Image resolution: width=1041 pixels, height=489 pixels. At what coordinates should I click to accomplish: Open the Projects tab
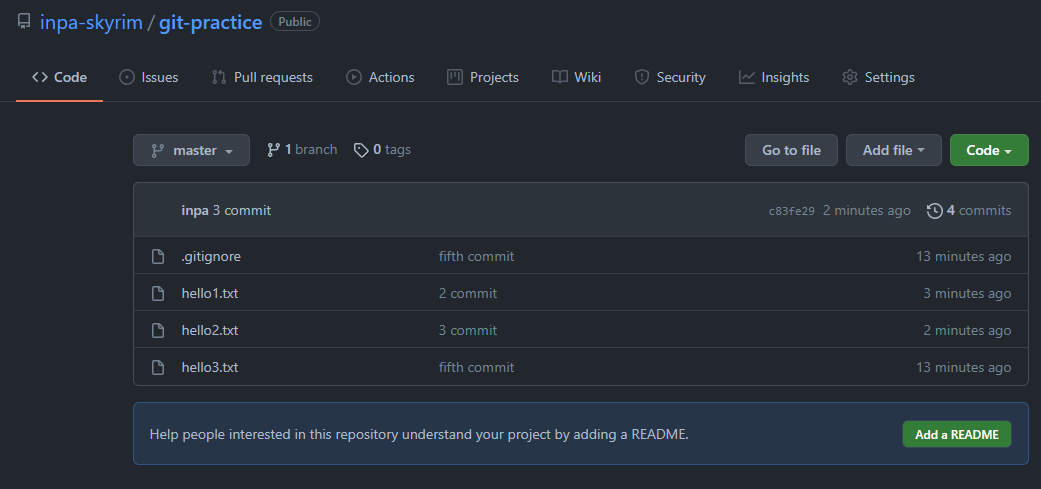point(483,77)
